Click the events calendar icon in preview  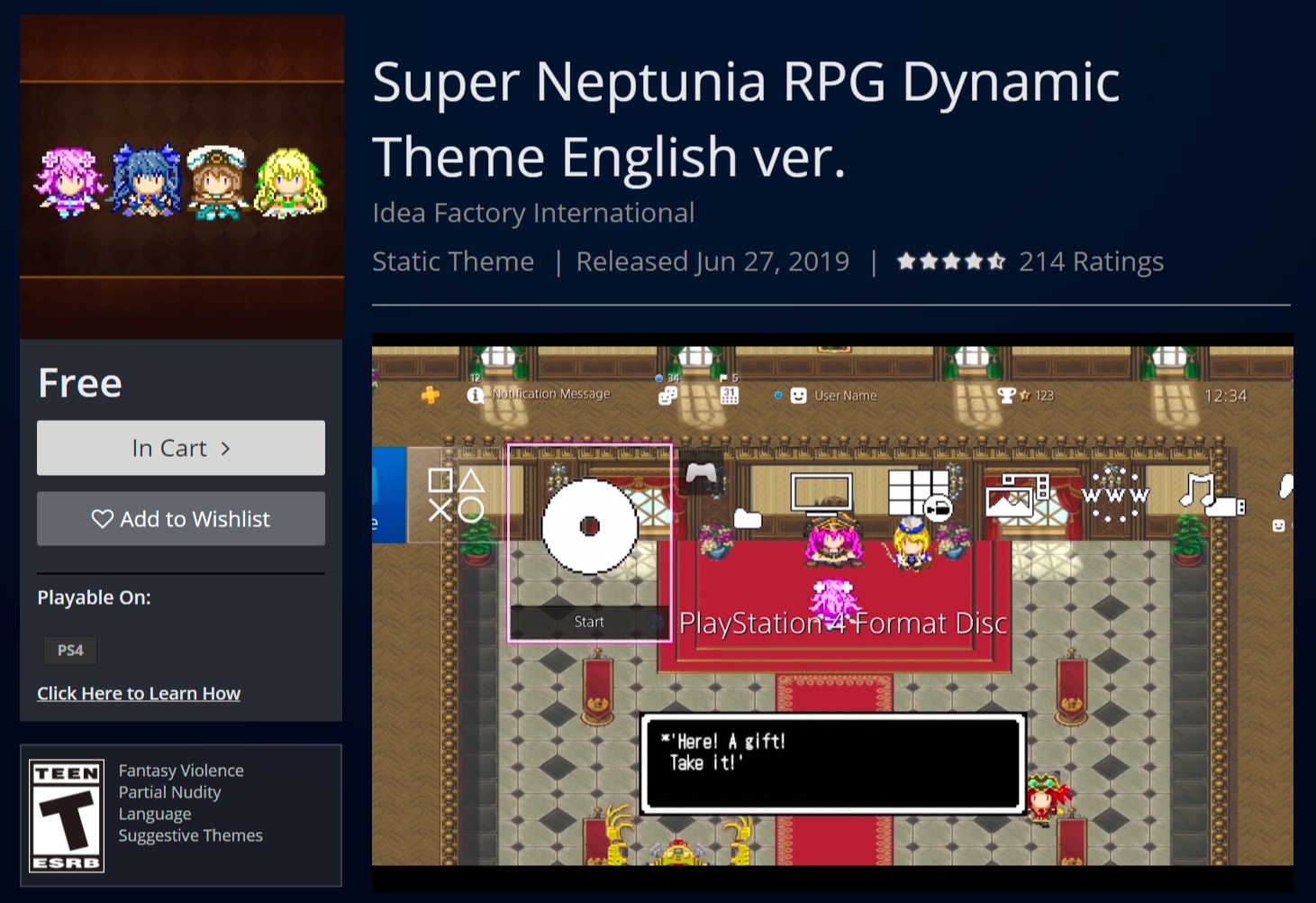(x=730, y=395)
